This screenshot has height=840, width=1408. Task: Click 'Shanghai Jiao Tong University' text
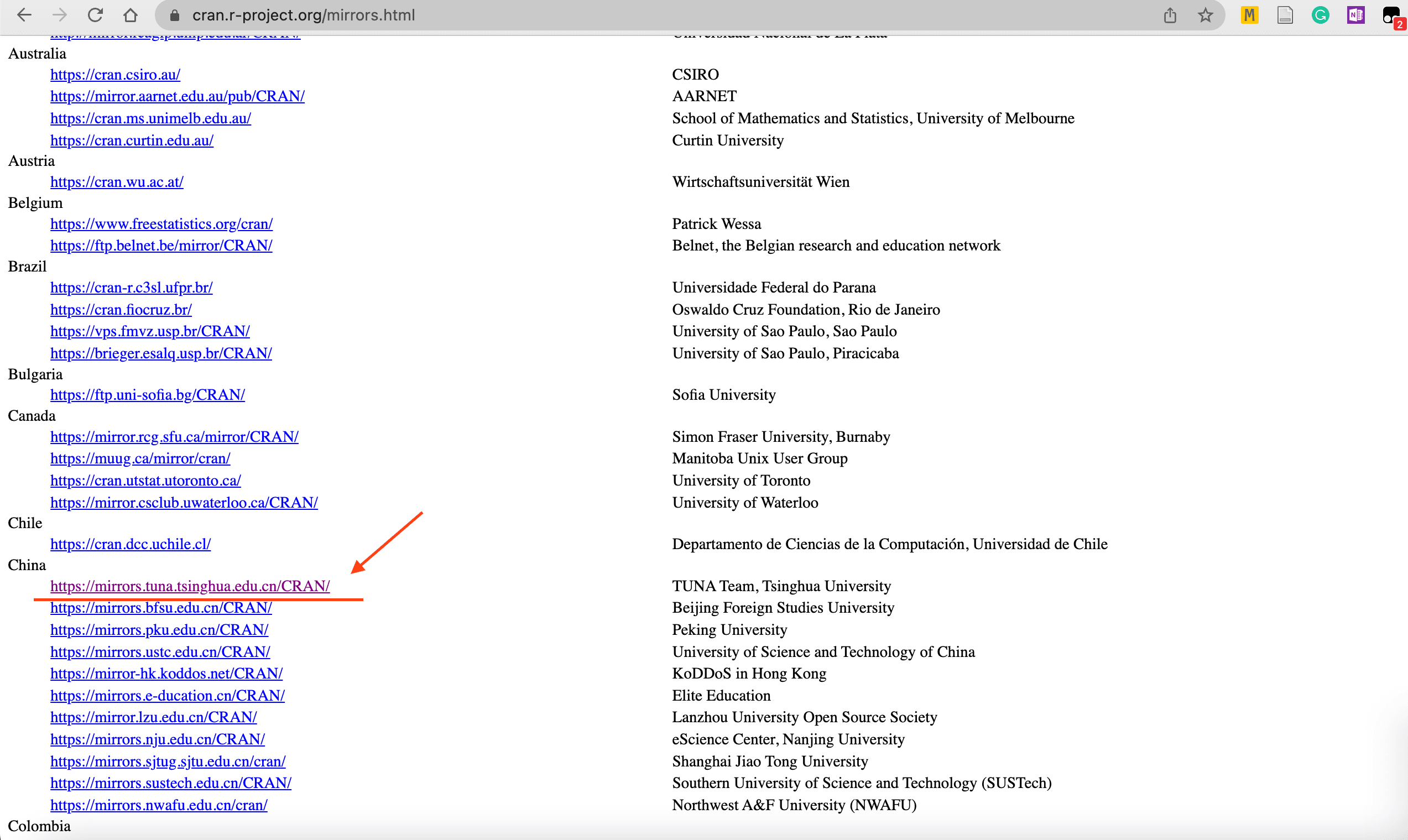[770, 761]
